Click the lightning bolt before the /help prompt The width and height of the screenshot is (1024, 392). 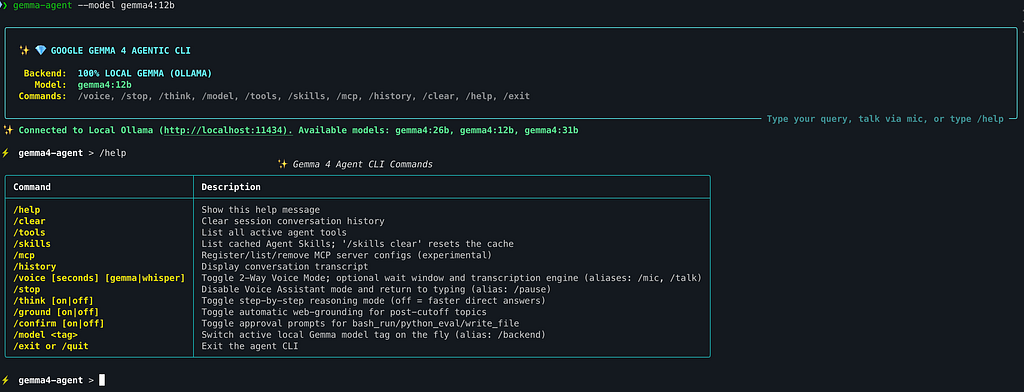pos(5,154)
